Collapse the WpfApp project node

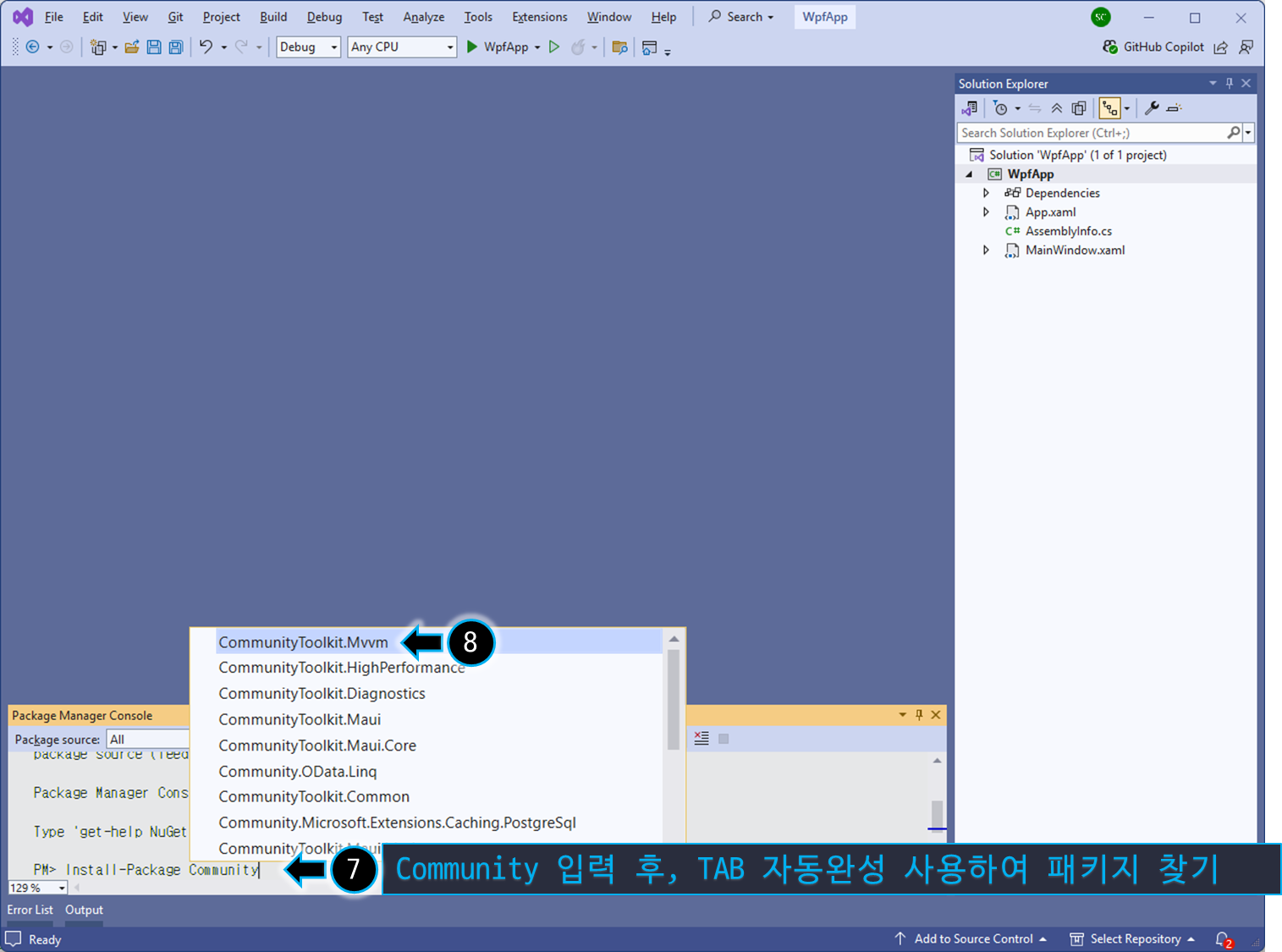(x=970, y=174)
